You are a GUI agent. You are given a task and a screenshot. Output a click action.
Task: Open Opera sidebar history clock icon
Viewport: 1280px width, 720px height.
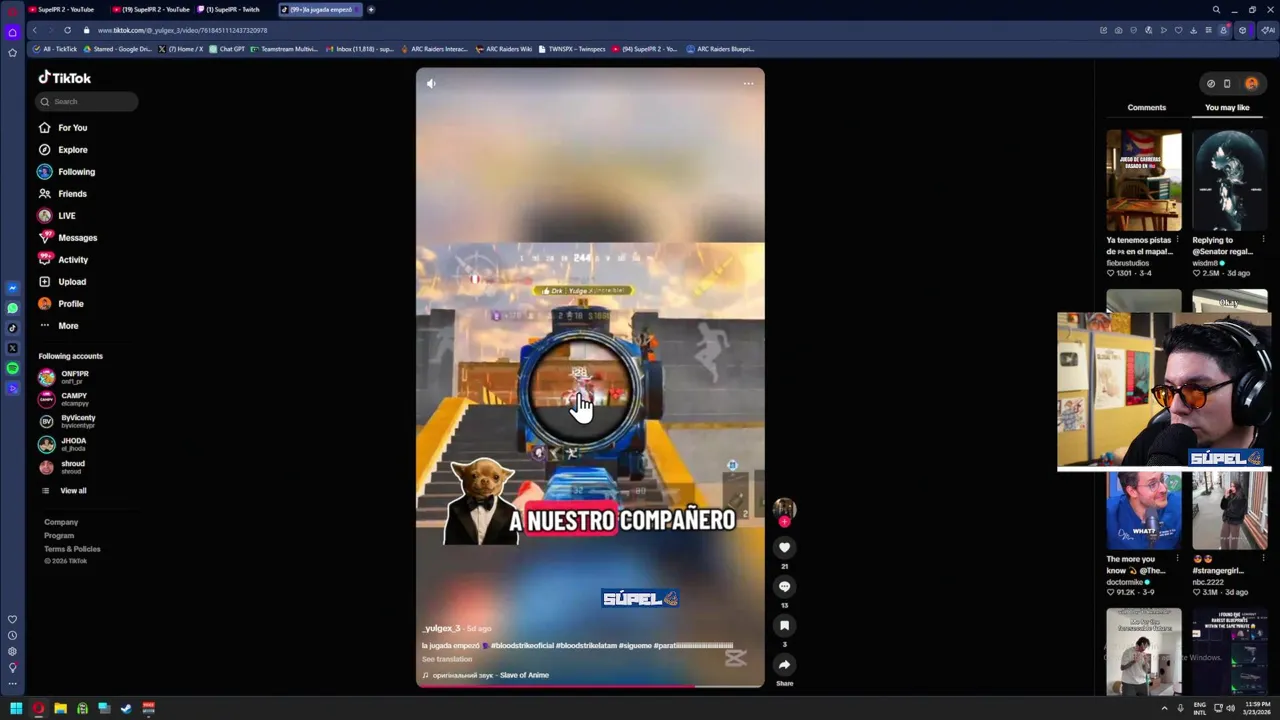pos(12,635)
